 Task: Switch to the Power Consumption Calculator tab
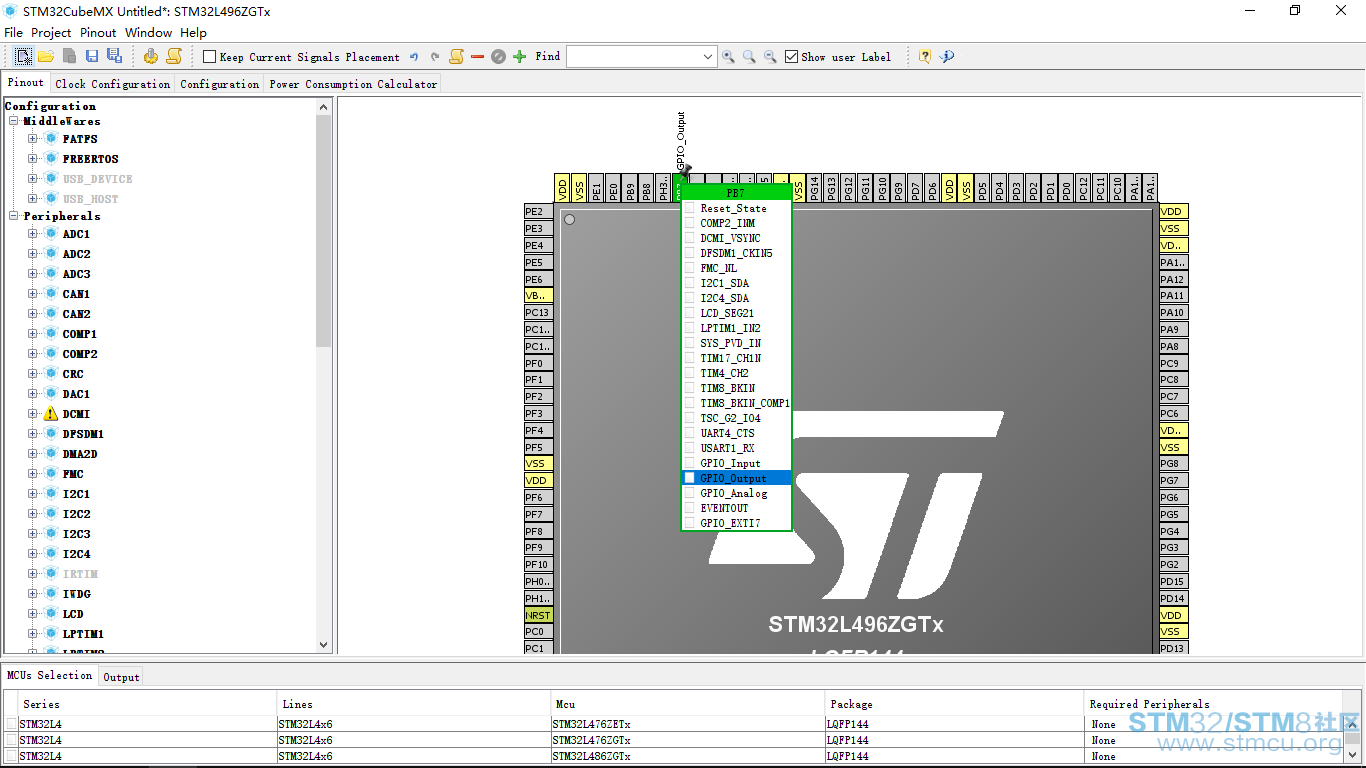(353, 84)
